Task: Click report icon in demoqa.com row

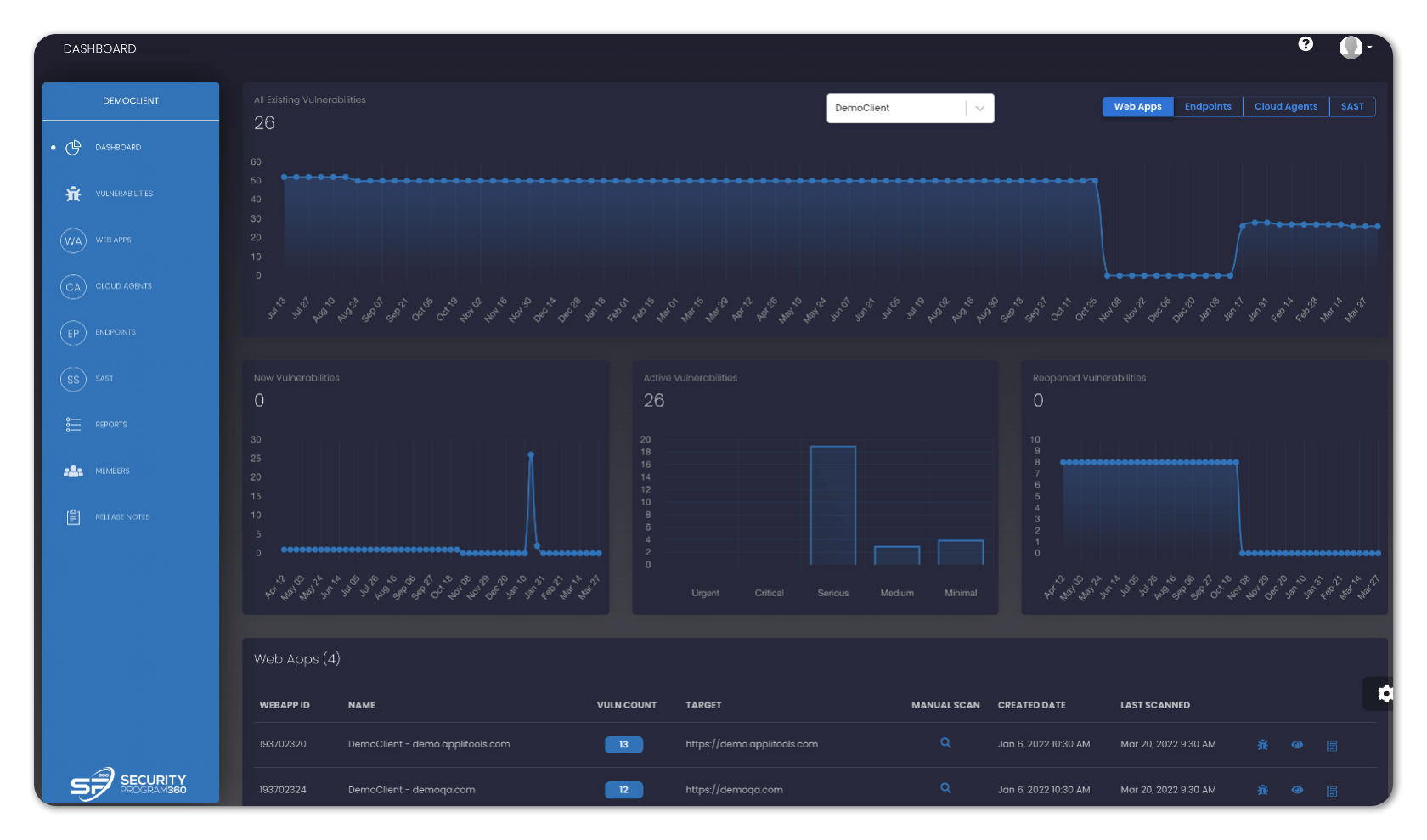Action: coord(1332,791)
